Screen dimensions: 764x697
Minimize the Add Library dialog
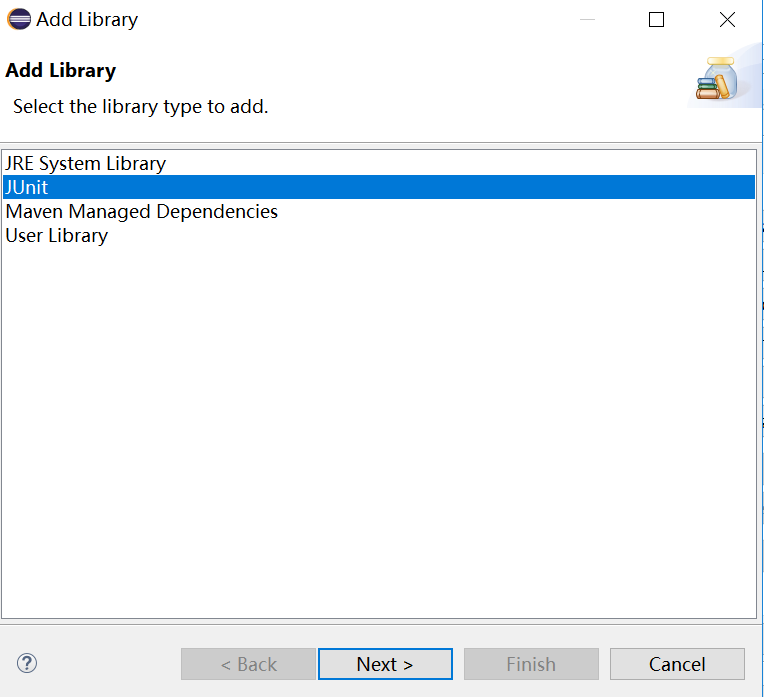click(x=587, y=19)
